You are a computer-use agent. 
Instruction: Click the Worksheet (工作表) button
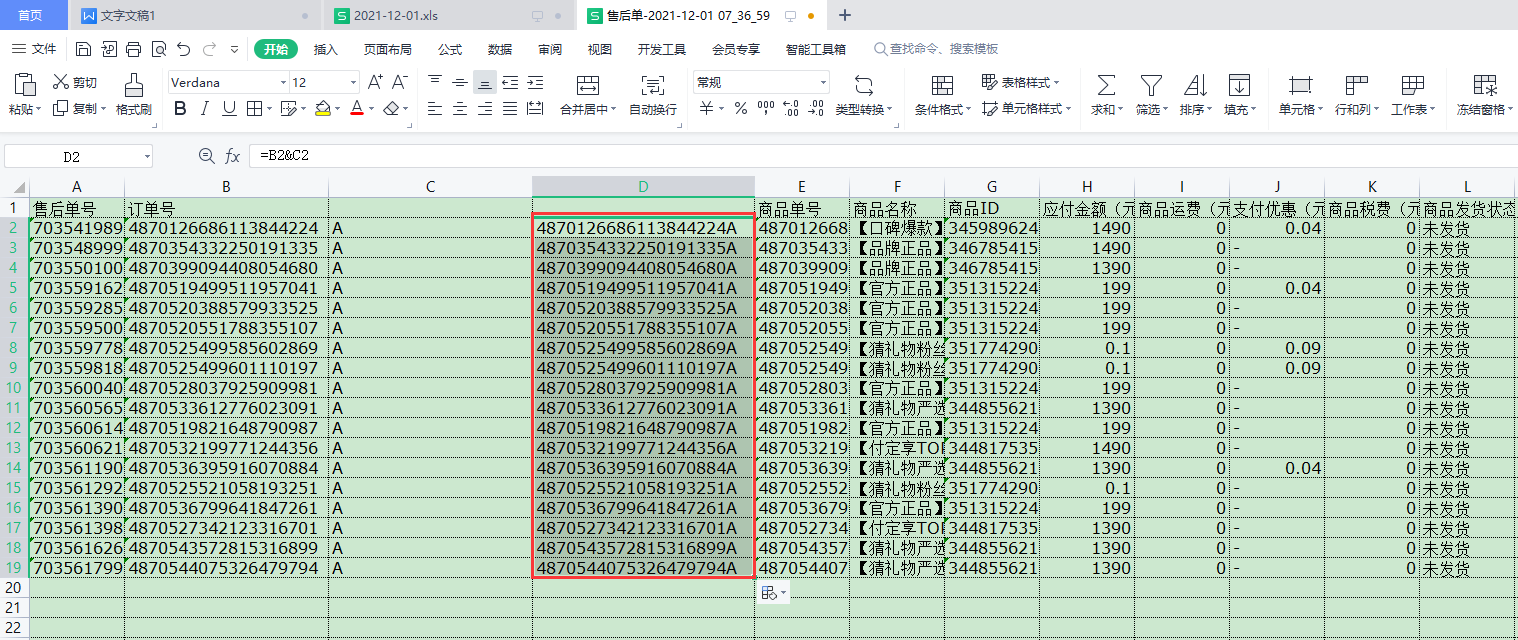pos(1413,95)
